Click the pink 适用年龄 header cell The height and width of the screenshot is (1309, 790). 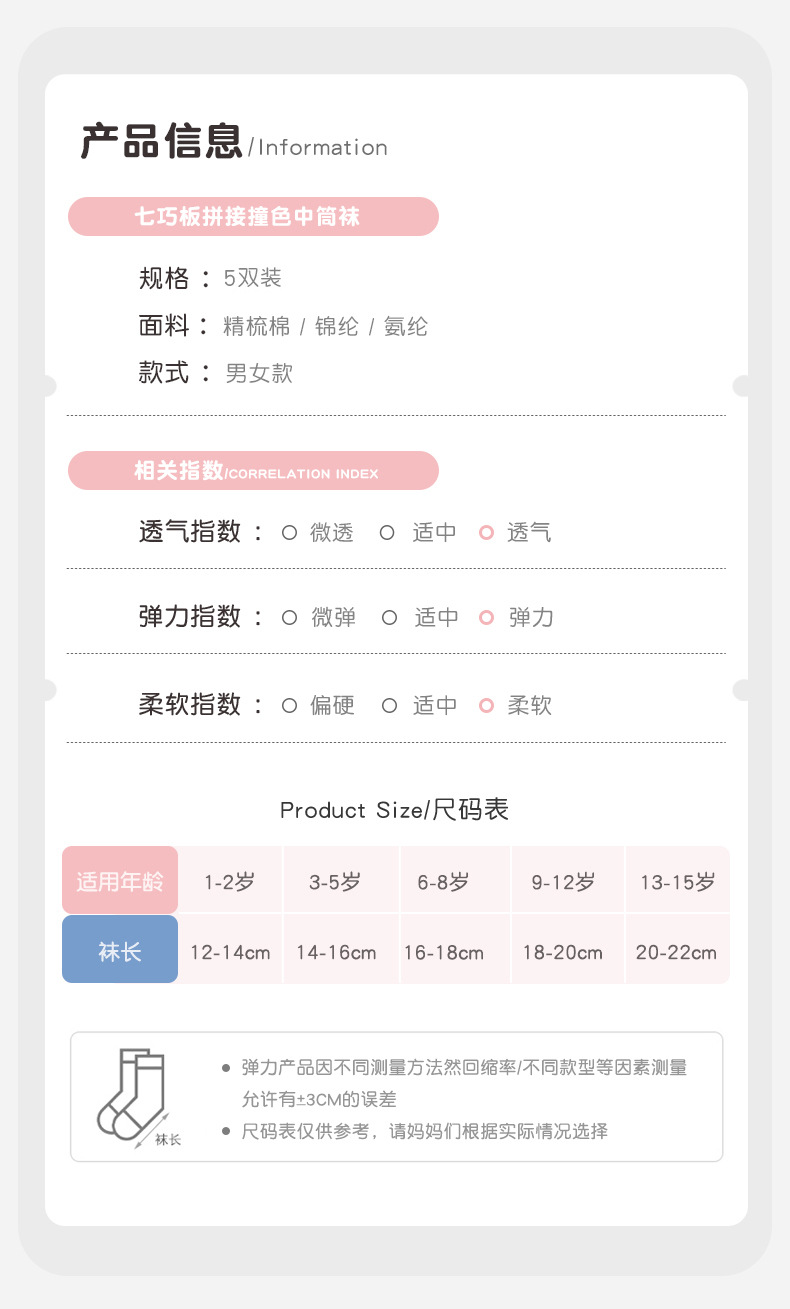coord(120,881)
